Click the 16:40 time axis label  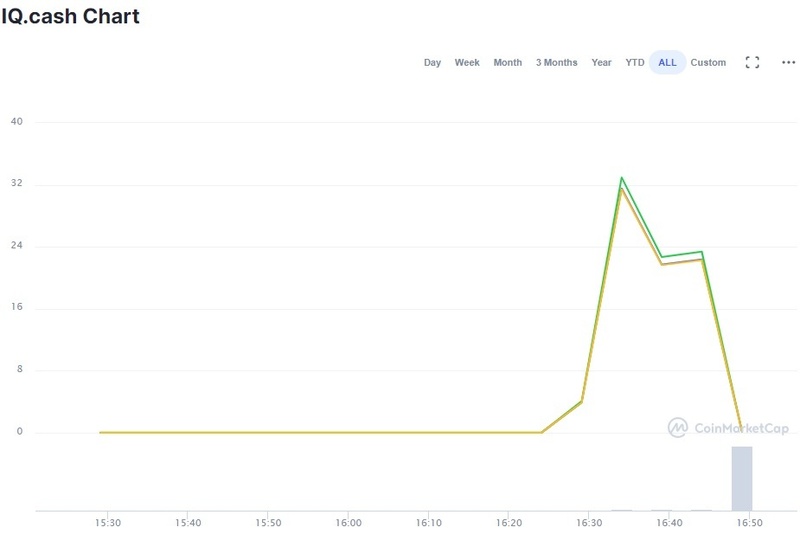[669, 523]
